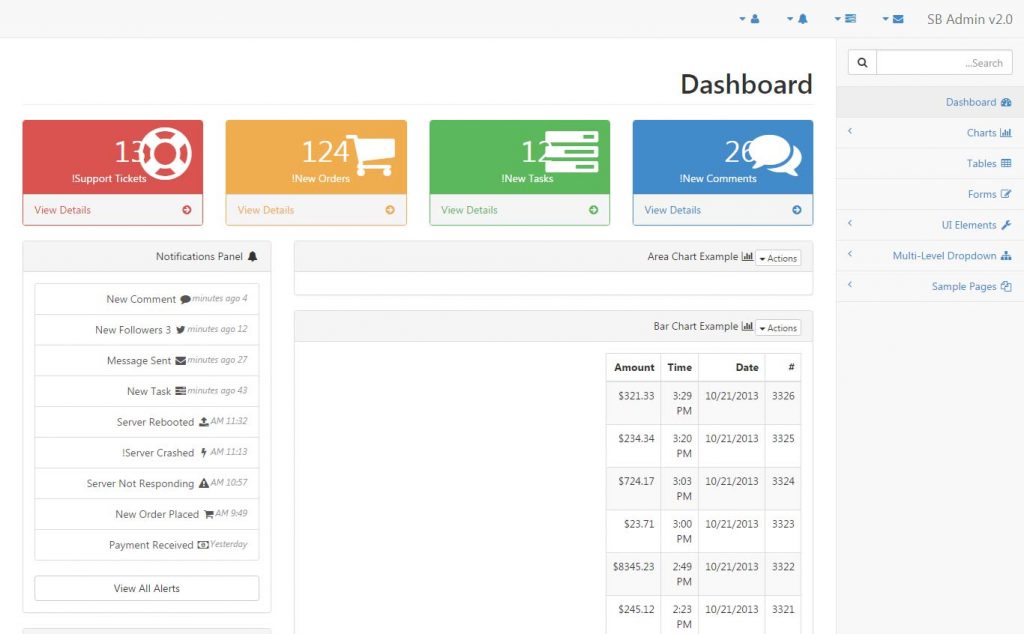Open the Message Sent notification
1024x634 pixels.
click(x=147, y=360)
